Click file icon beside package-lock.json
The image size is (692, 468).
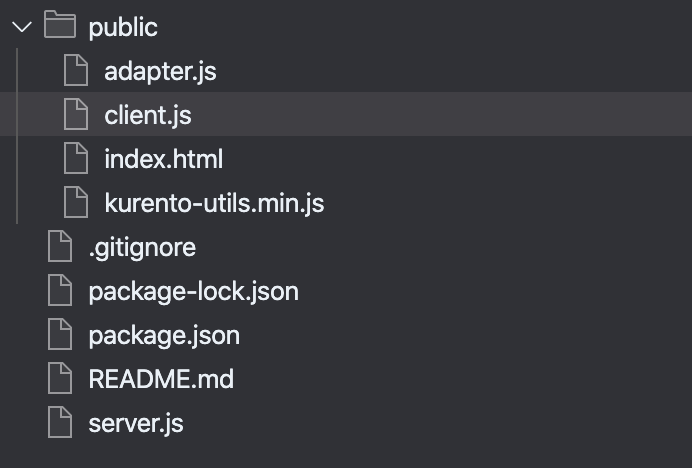pyautogui.click(x=60, y=290)
